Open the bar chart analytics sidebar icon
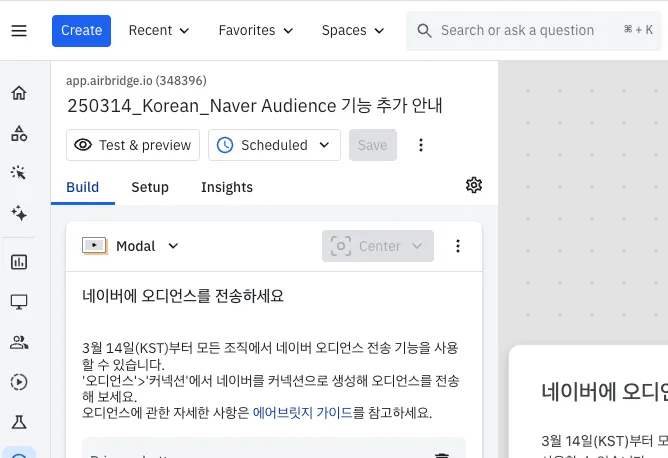This screenshot has width=668, height=458. 19,262
